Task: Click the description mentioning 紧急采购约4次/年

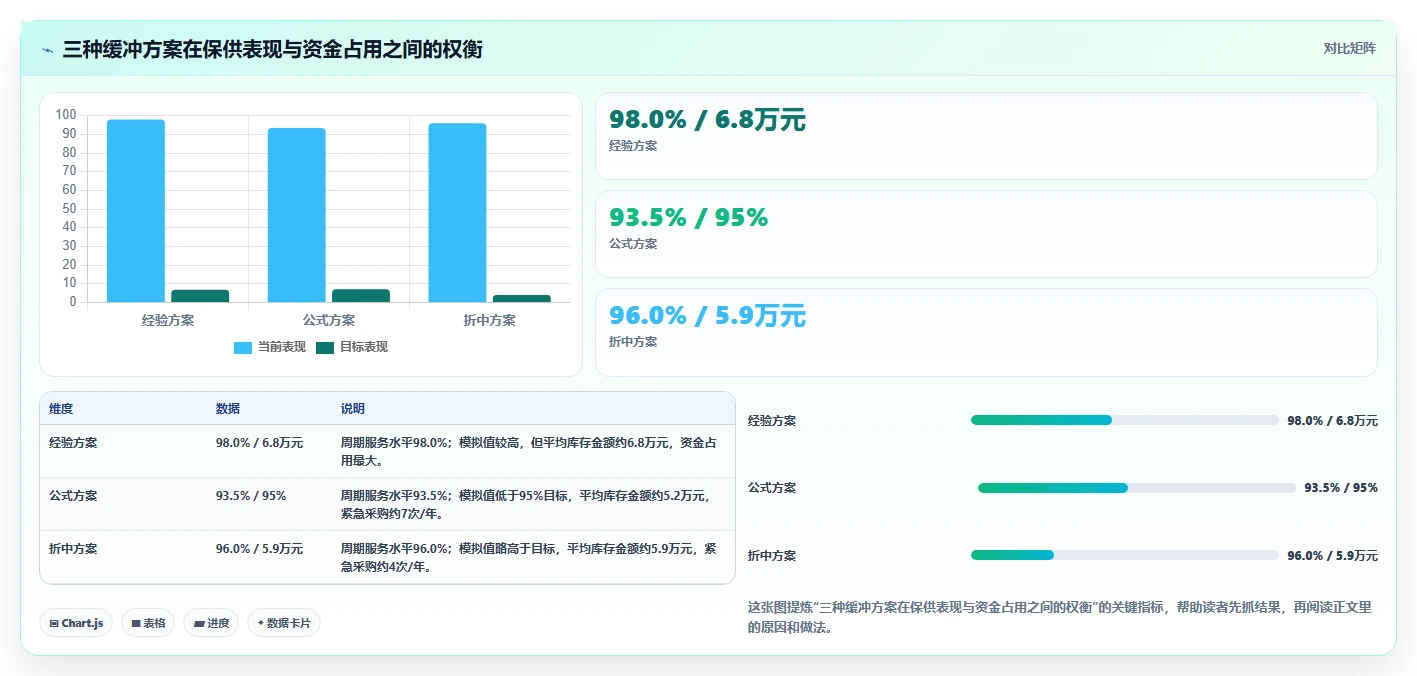Action: click(529, 557)
